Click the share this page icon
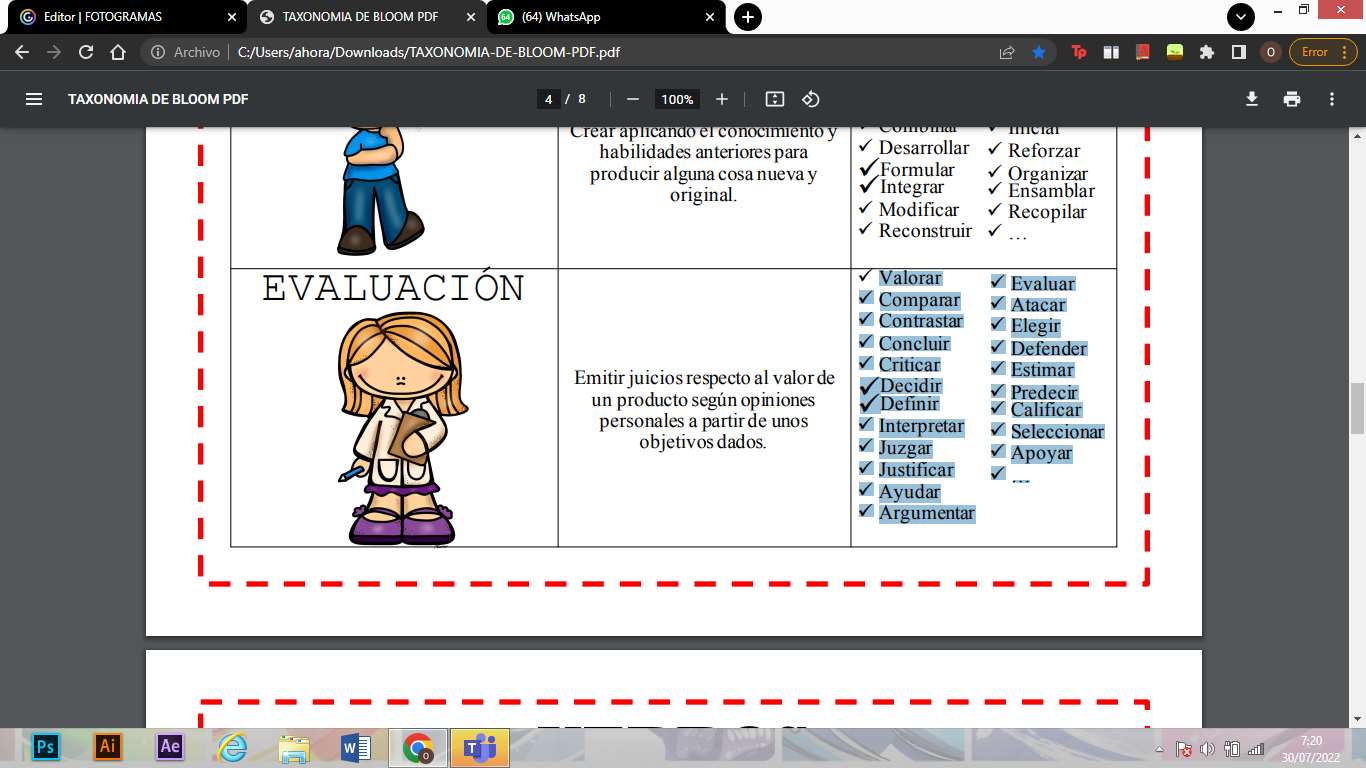1366x768 pixels. pos(1007,52)
